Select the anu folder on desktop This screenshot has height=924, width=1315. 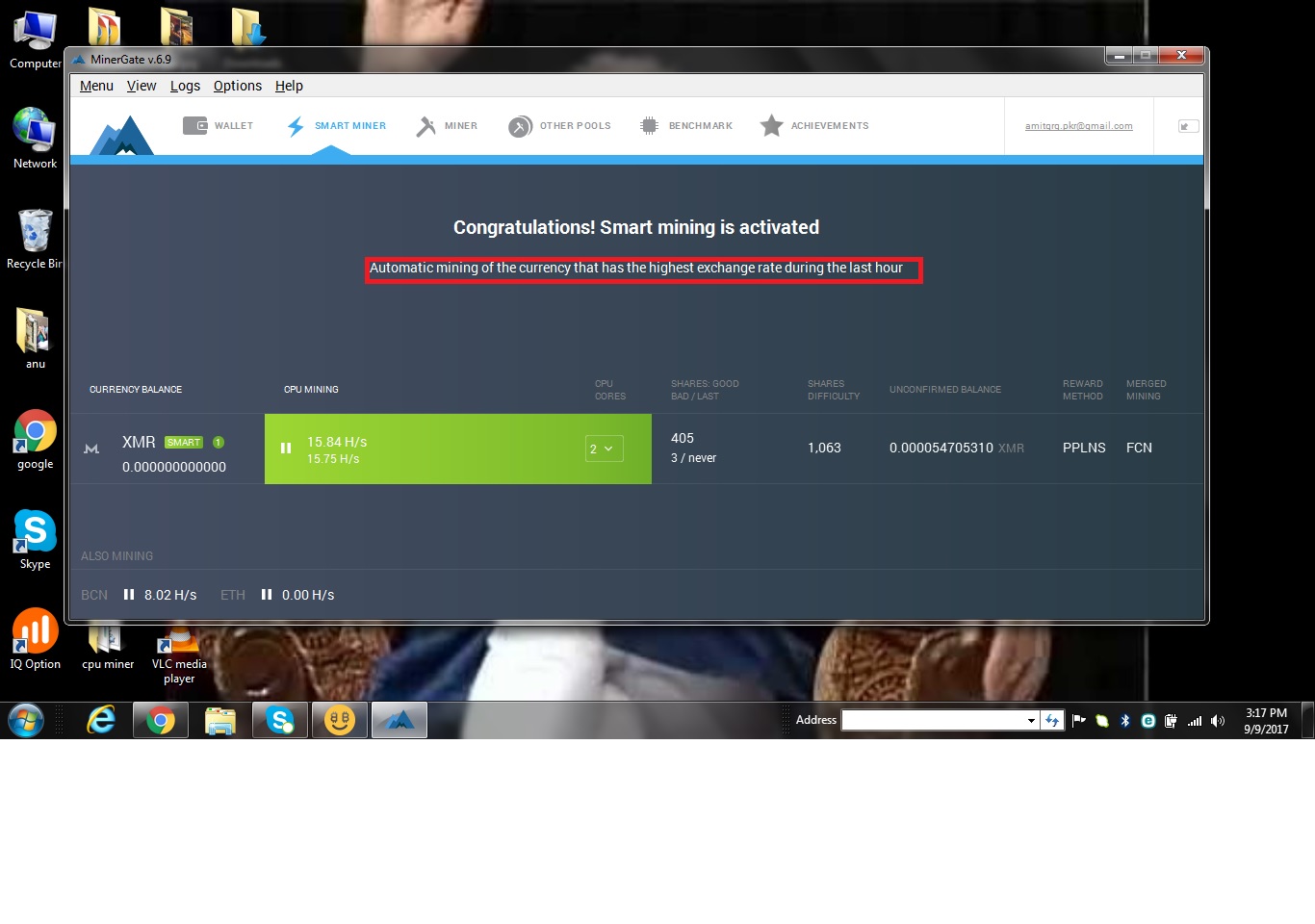tap(35, 339)
